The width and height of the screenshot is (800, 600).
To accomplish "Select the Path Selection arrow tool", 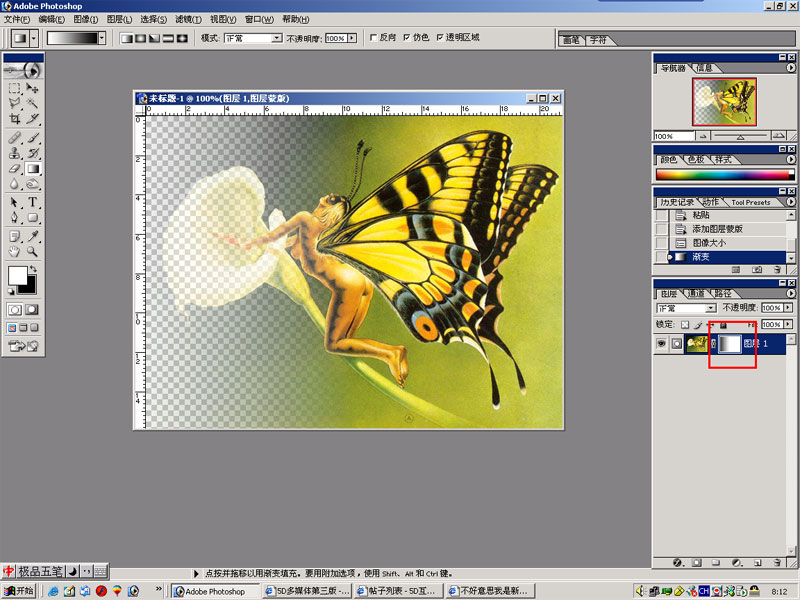I will (x=15, y=202).
